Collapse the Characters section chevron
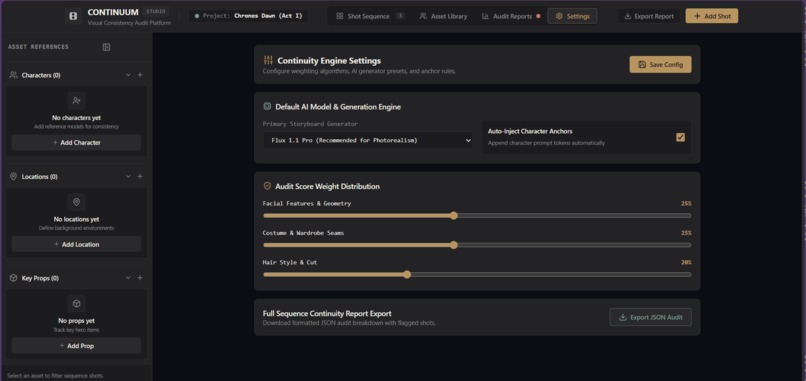This screenshot has height=381, width=806. (128, 75)
